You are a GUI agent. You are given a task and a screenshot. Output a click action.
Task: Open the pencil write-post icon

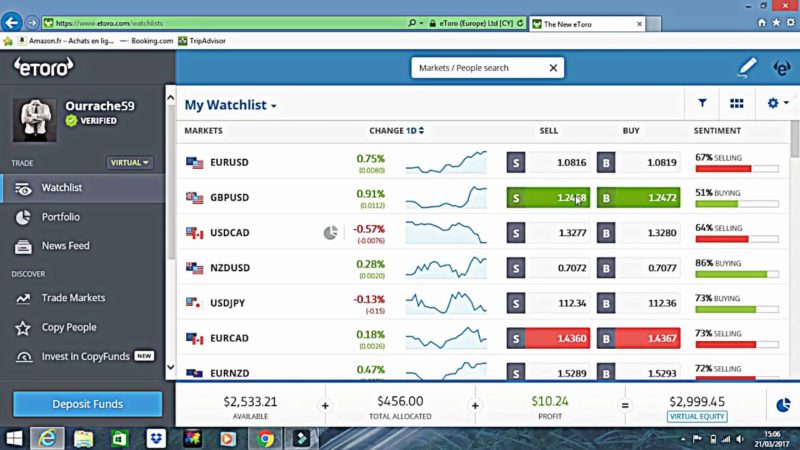click(x=747, y=68)
